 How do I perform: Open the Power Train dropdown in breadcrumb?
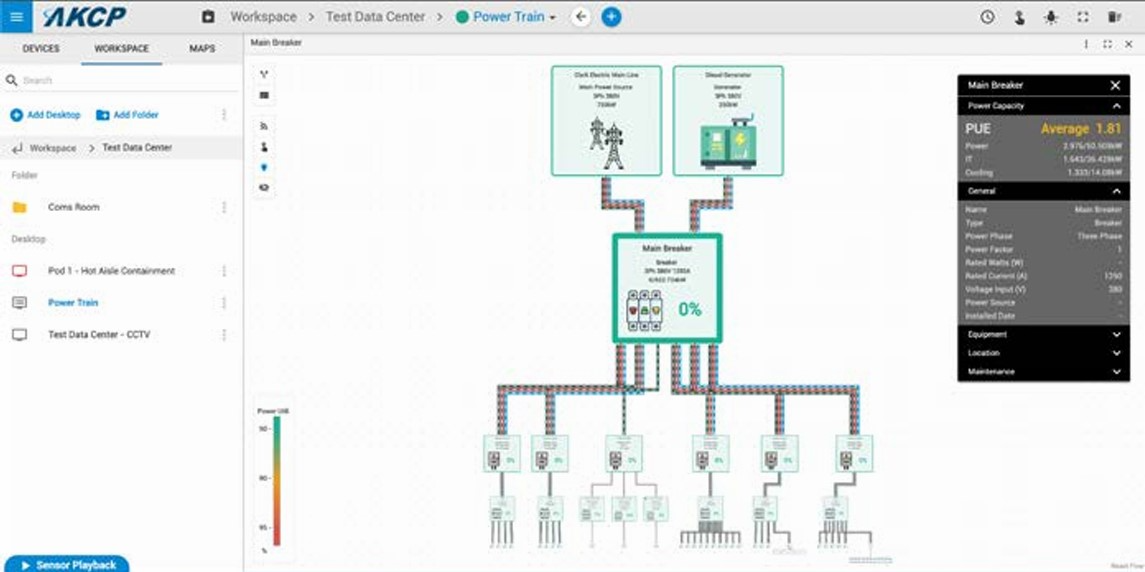coord(506,17)
